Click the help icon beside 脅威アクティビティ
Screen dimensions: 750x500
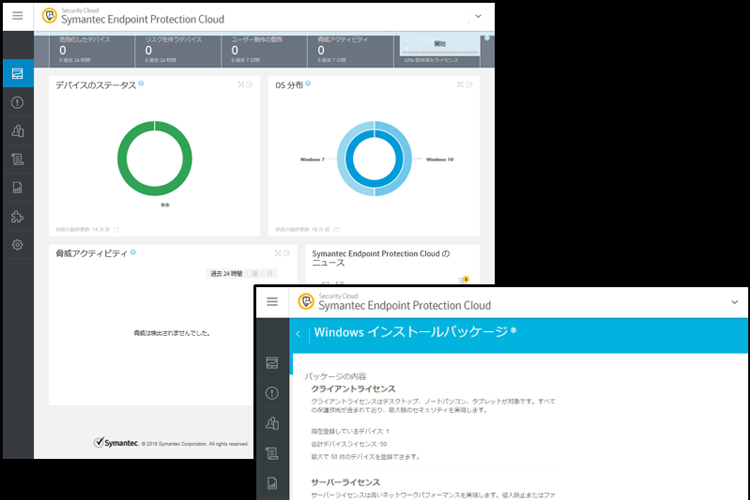click(x=133, y=252)
